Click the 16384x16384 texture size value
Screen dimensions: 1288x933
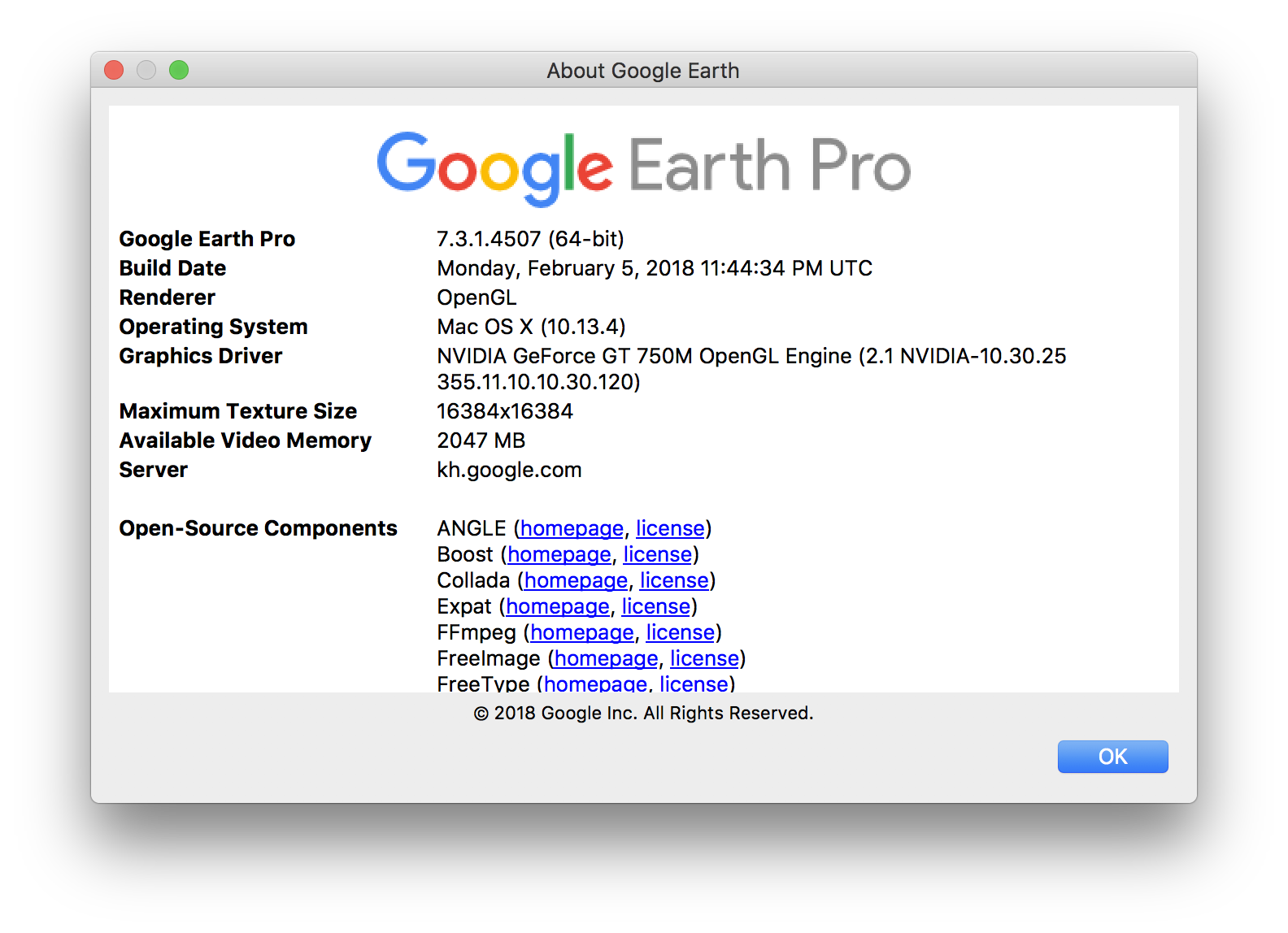click(x=505, y=411)
